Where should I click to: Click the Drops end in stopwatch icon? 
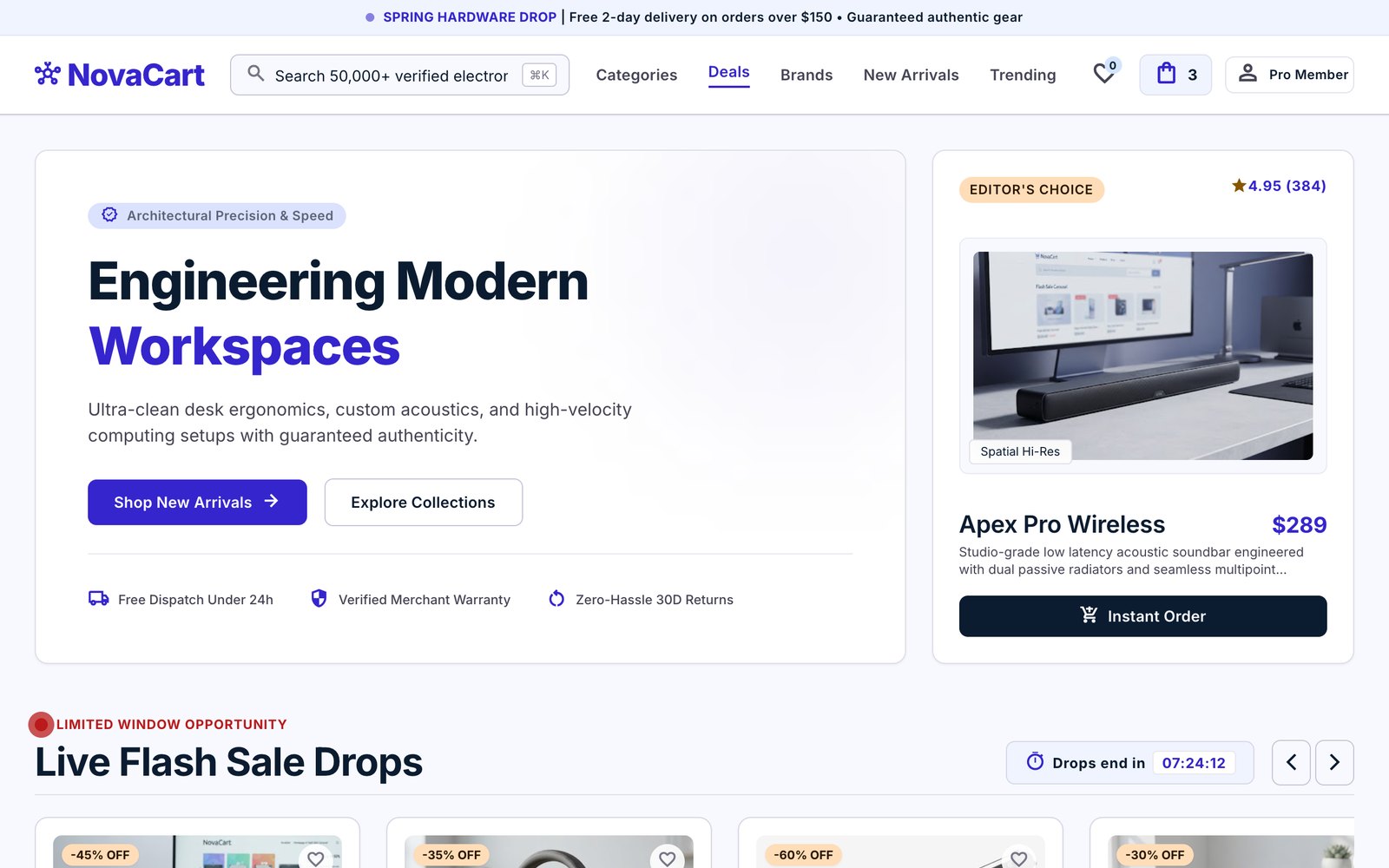coord(1035,761)
